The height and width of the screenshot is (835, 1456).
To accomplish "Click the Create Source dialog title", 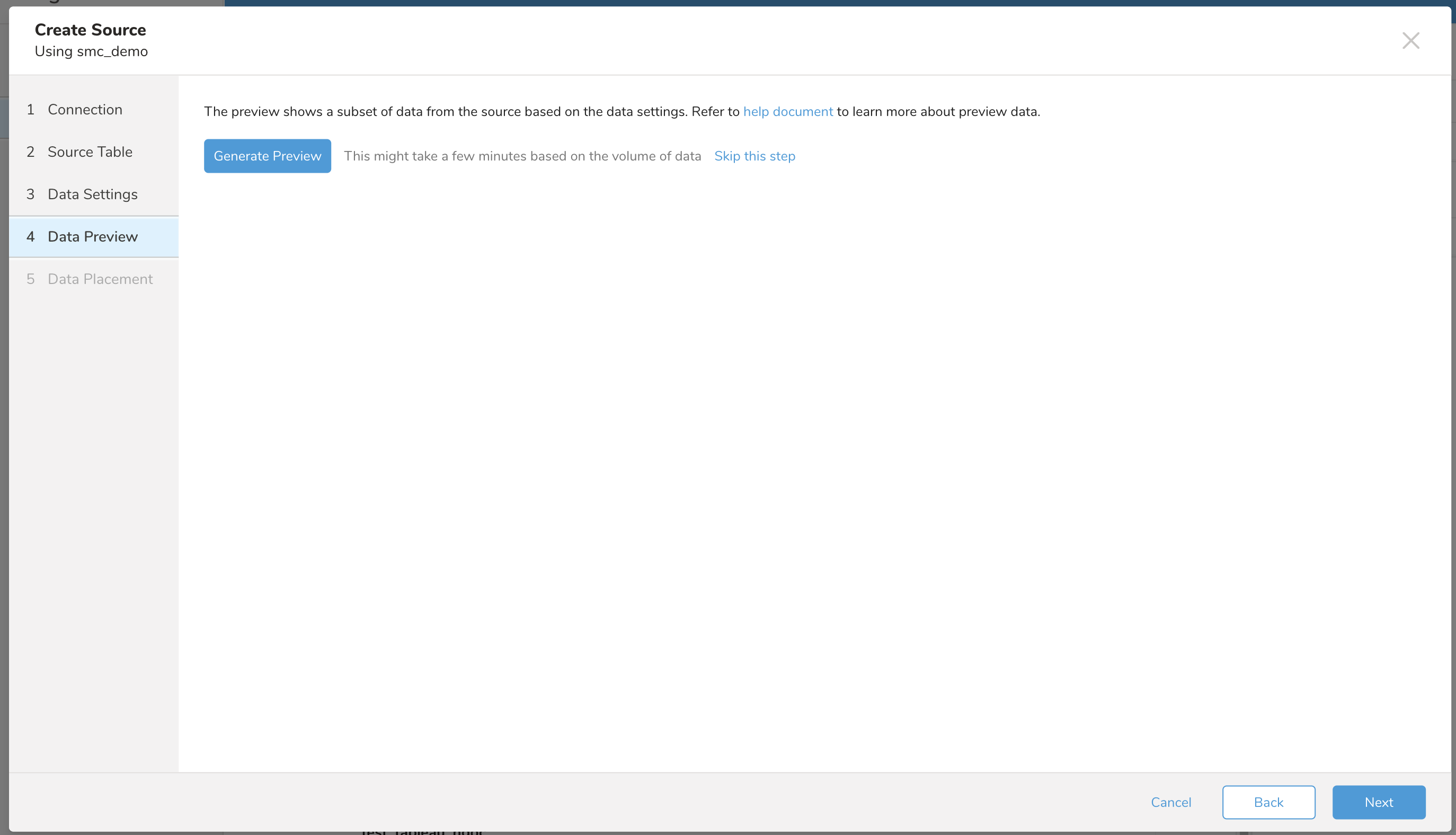I will [90, 30].
